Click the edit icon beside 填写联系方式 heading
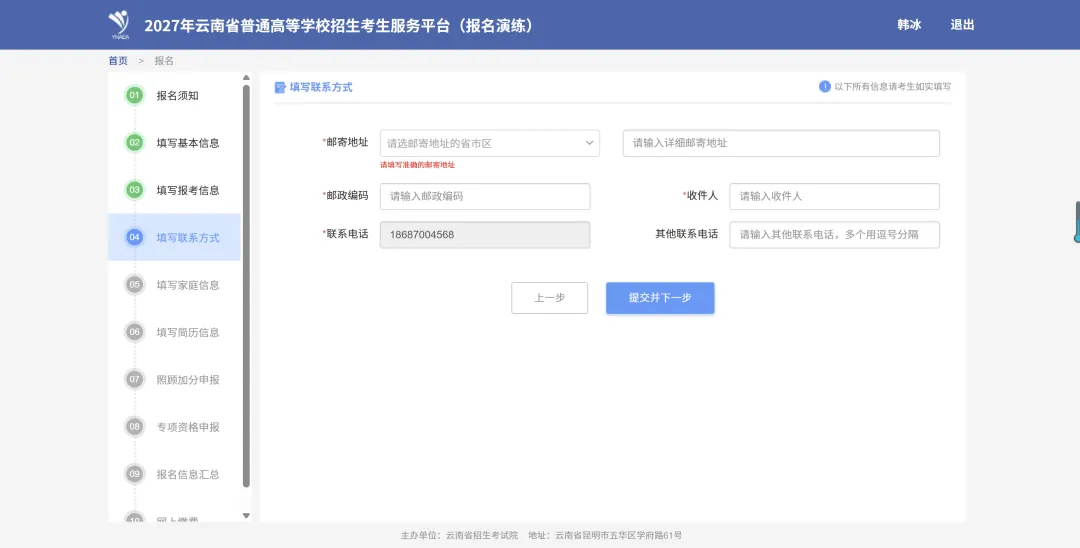 point(280,87)
